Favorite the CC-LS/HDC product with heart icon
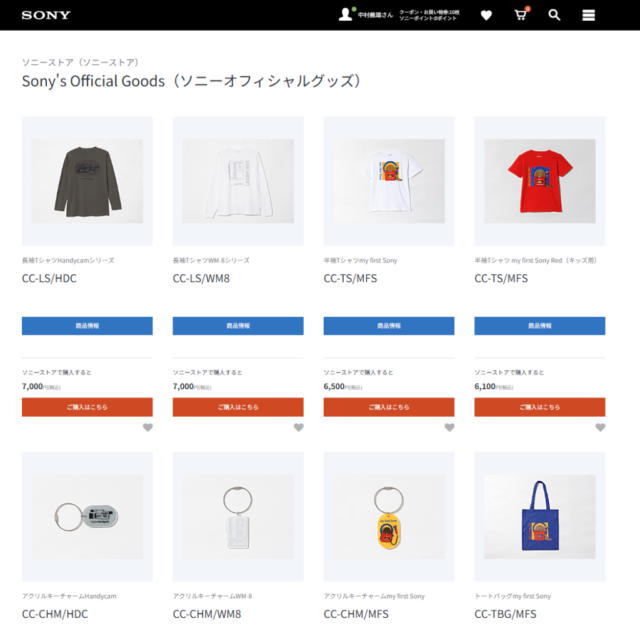Screen dimensions: 640x641 pos(148,427)
